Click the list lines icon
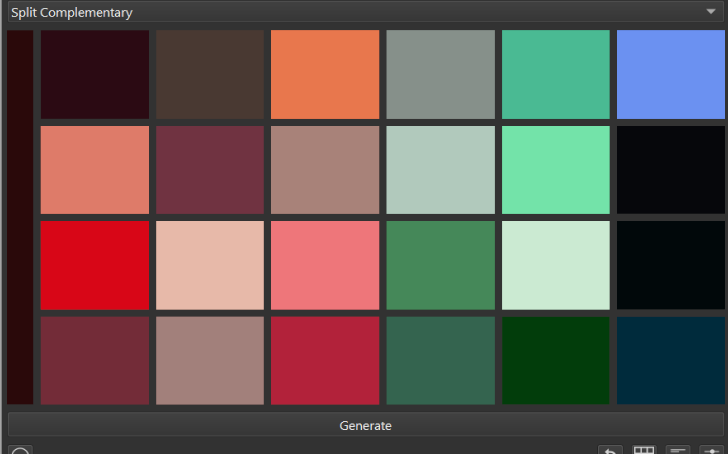 (678, 451)
